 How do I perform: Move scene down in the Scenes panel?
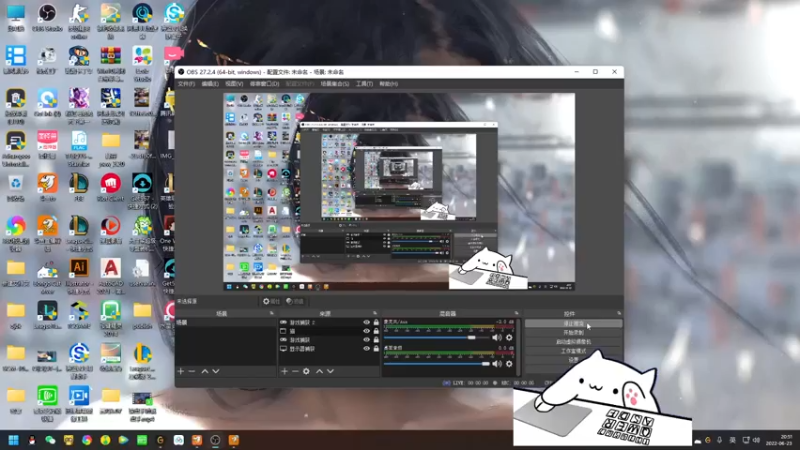tap(216, 371)
